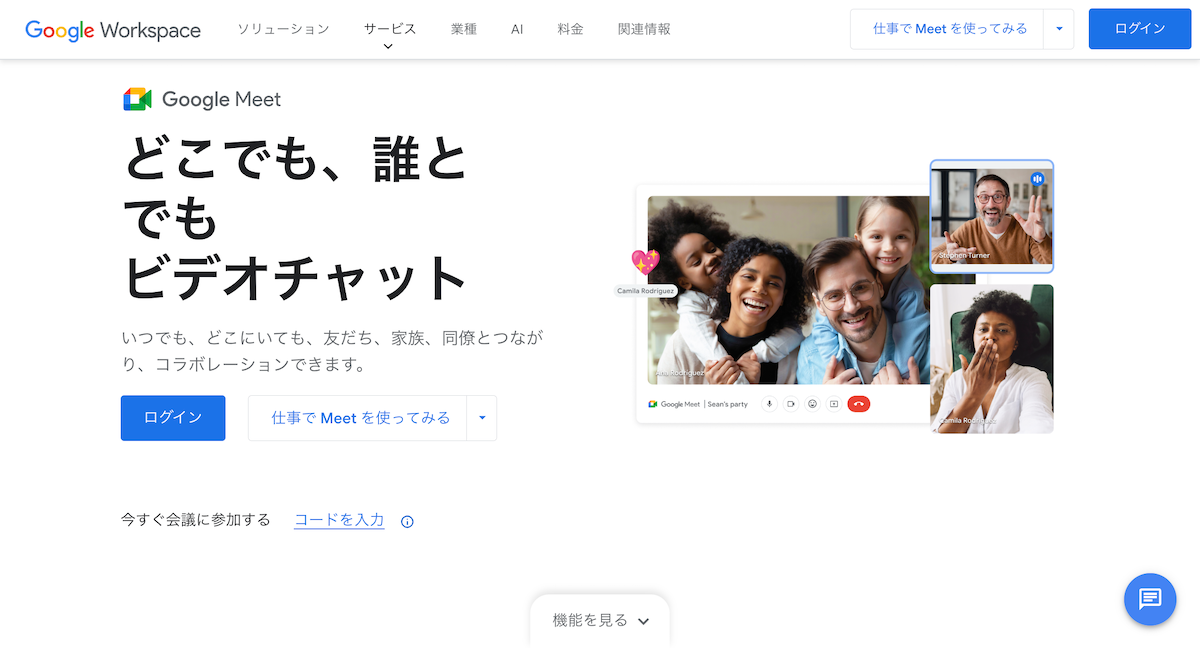Click the present screen icon in preview
This screenshot has width=1200, height=648.
tap(833, 404)
